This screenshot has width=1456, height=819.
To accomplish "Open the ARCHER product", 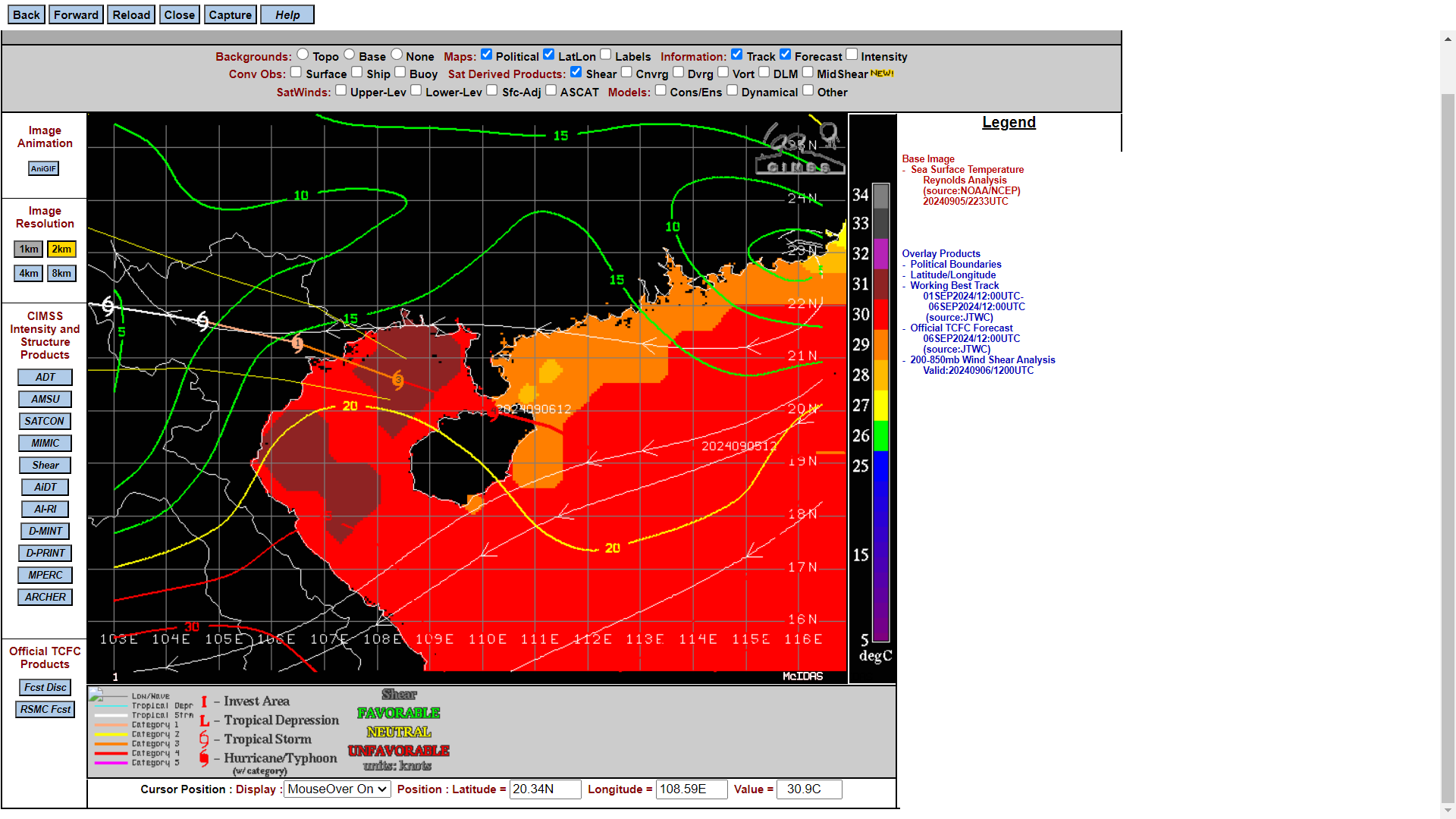I will [x=45, y=597].
